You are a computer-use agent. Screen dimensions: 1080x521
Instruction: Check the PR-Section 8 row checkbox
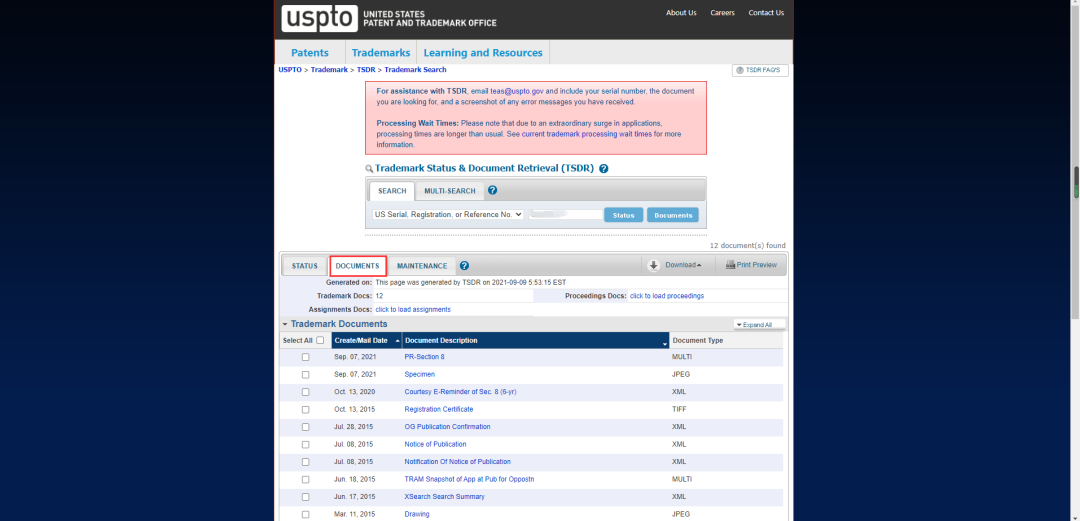click(x=306, y=357)
